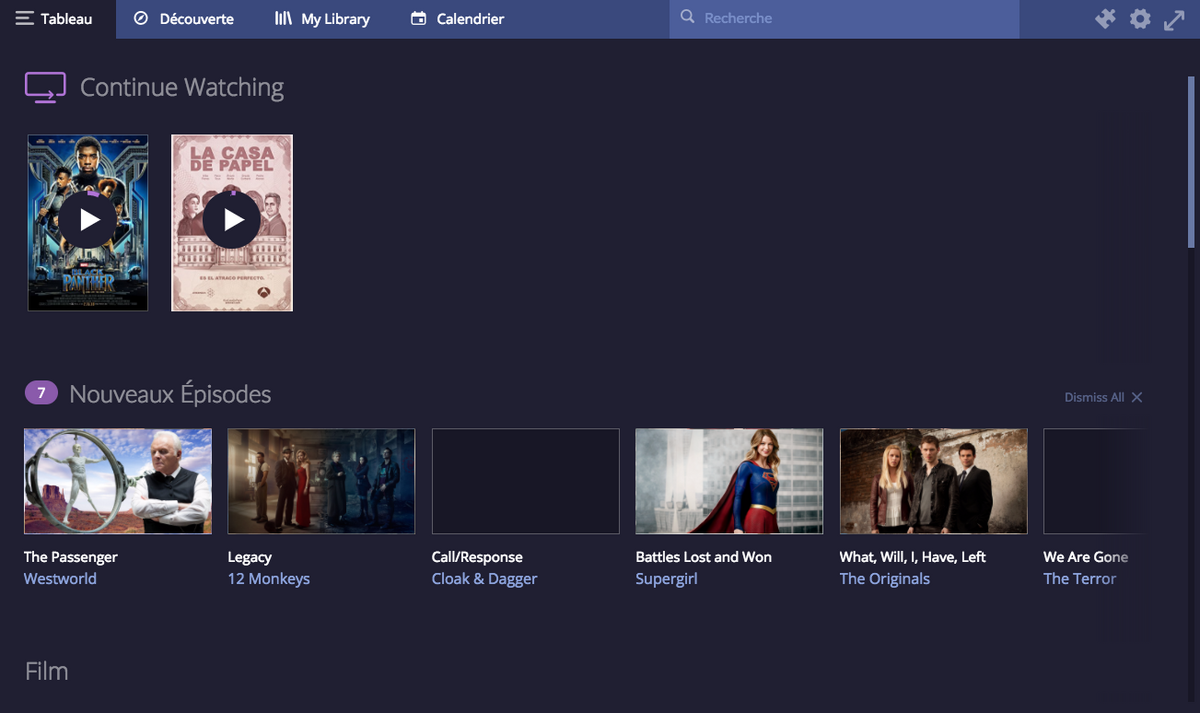Click the "Nouveaux Épisodes" heading
The height and width of the screenshot is (713, 1200).
point(170,394)
